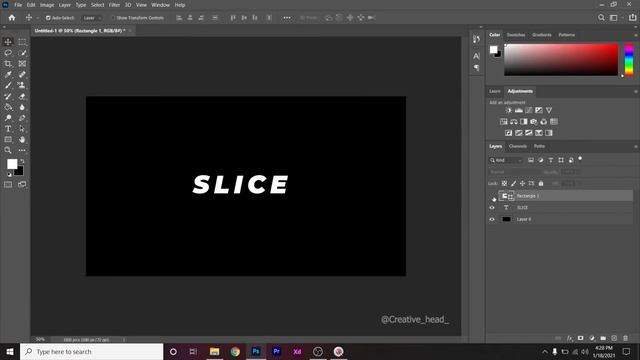This screenshot has width=640, height=360.
Task: Open the Adjustments panel options menu
Action: click(x=636, y=91)
